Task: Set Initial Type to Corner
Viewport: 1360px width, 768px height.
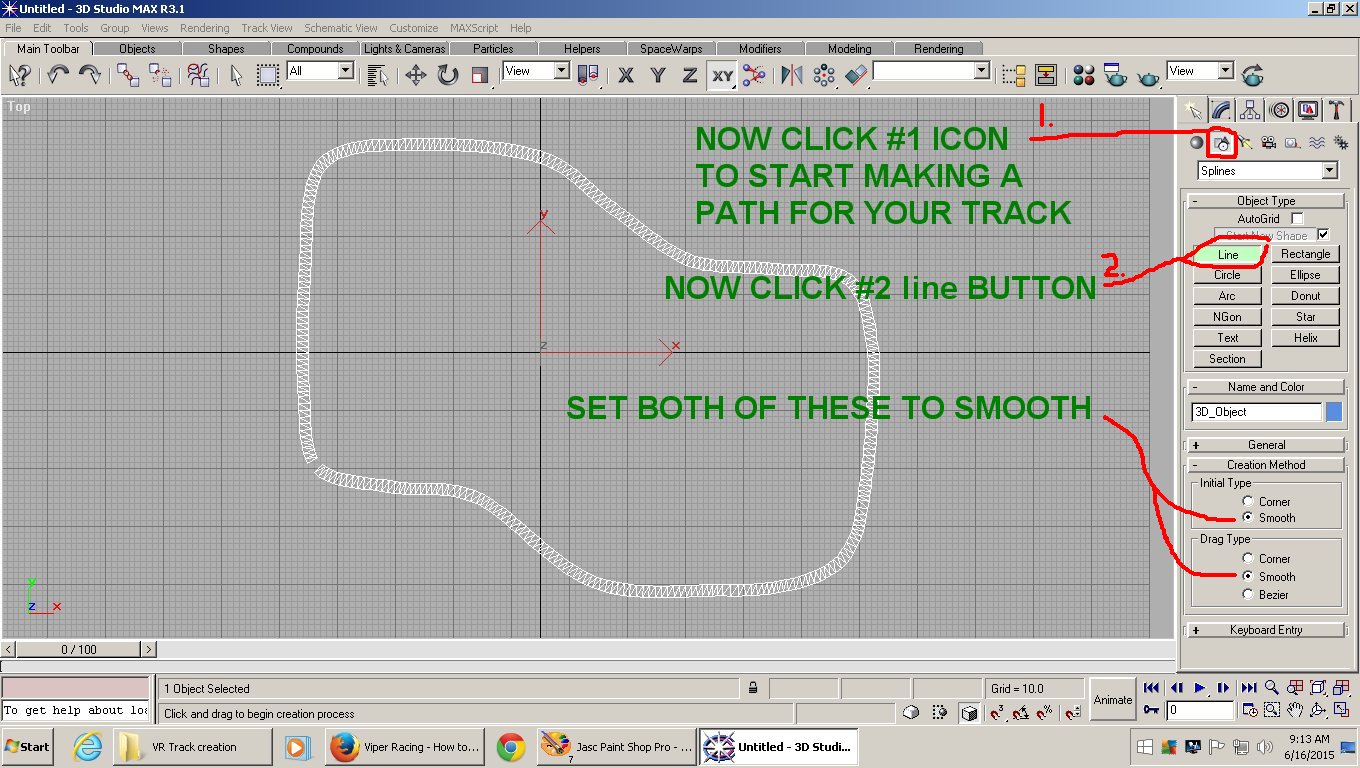Action: [1247, 501]
